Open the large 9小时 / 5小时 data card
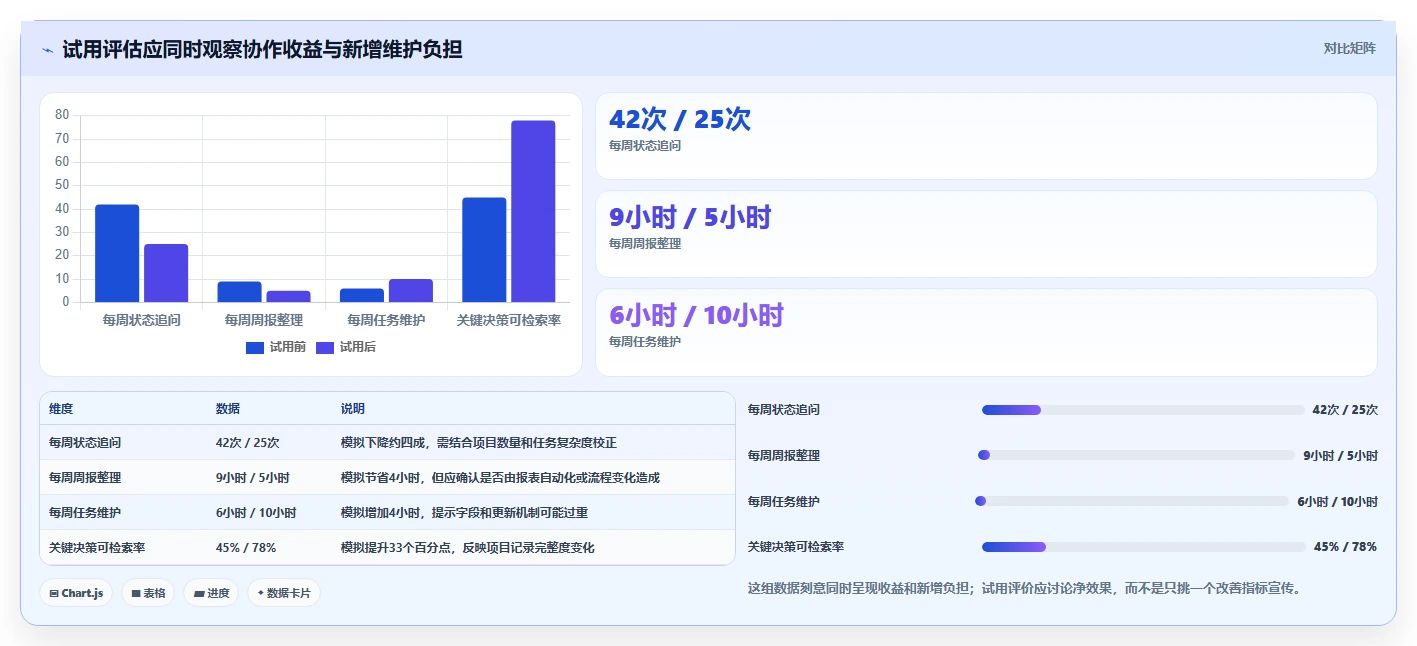Screen dimensions: 1417x646 coord(986,234)
